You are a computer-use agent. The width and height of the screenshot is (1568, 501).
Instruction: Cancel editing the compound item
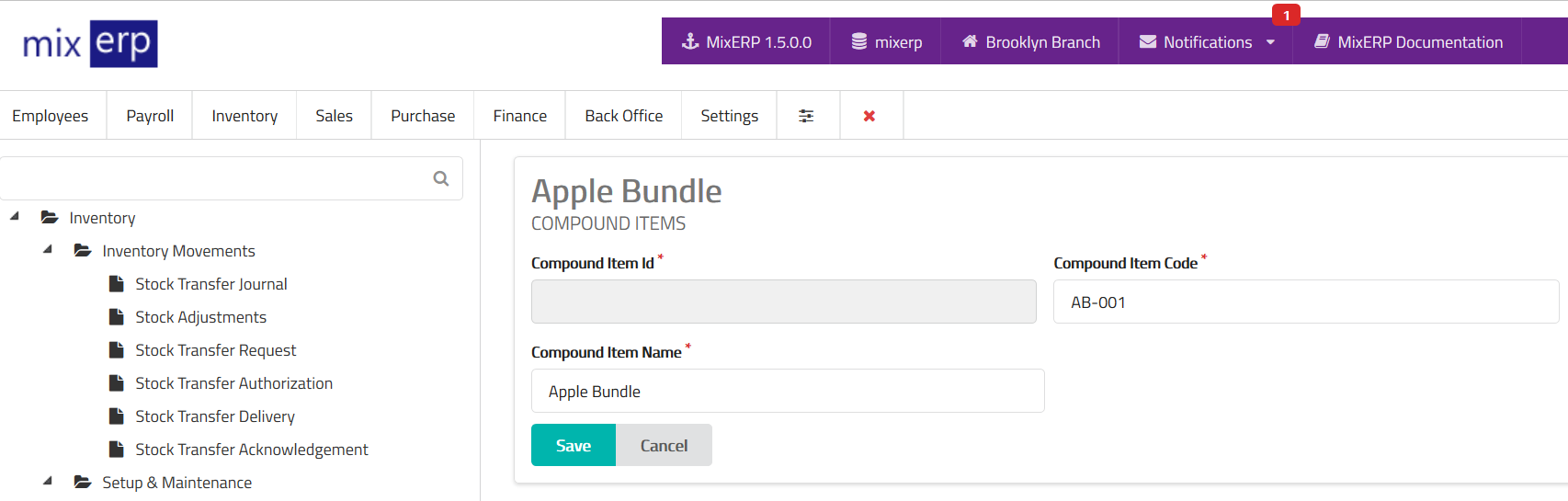664,446
